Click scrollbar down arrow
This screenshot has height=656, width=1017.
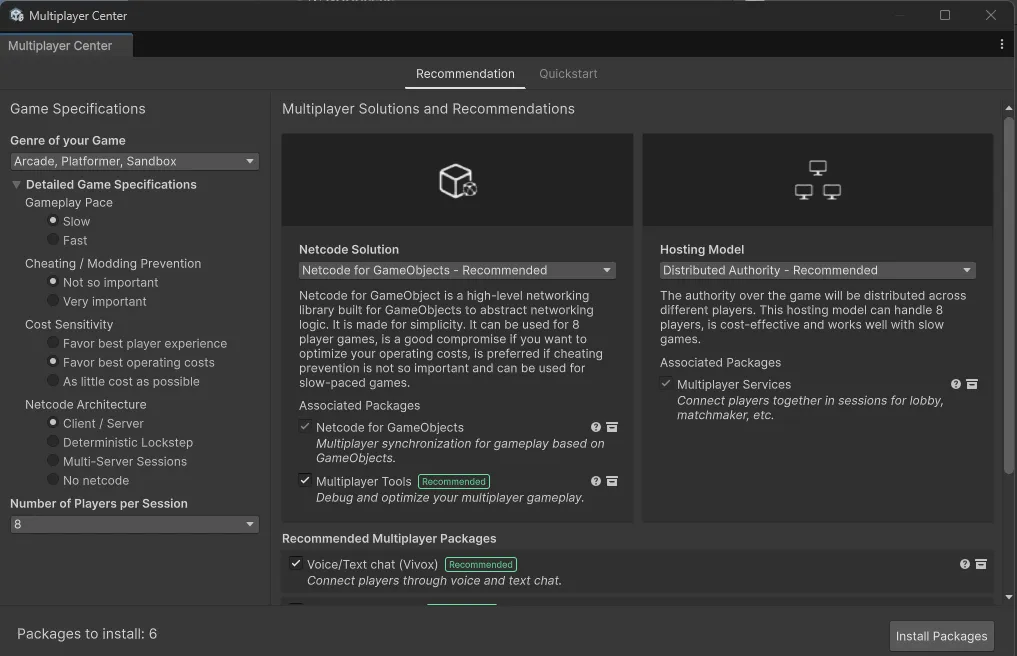click(1009, 597)
